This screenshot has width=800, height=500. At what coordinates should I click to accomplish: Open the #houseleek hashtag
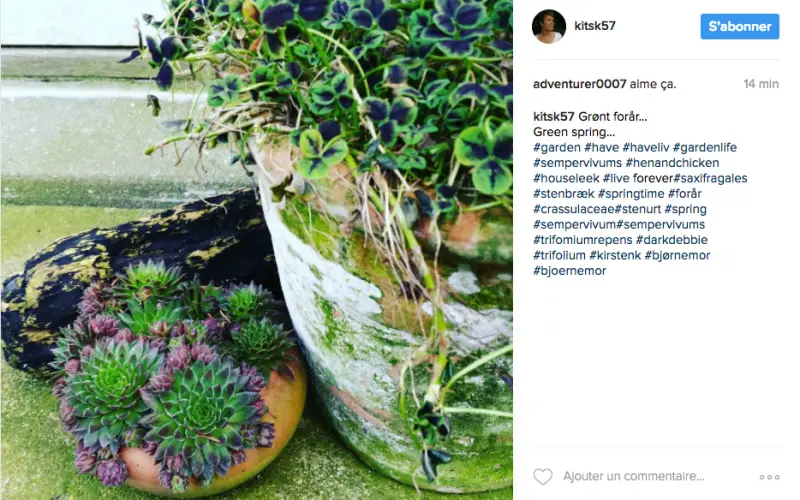pos(566,178)
